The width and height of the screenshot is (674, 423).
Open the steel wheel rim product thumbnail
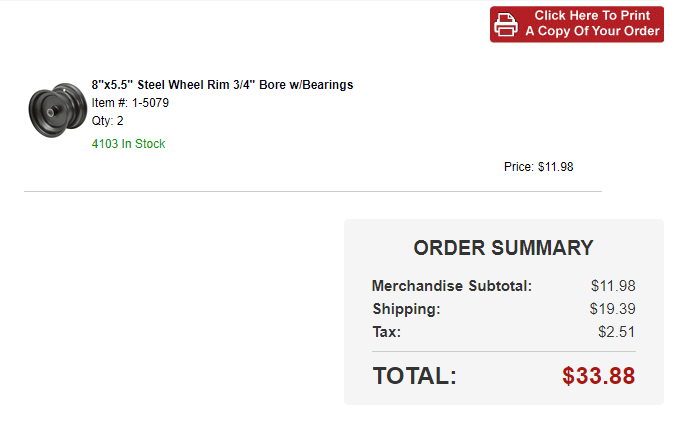[x=54, y=109]
